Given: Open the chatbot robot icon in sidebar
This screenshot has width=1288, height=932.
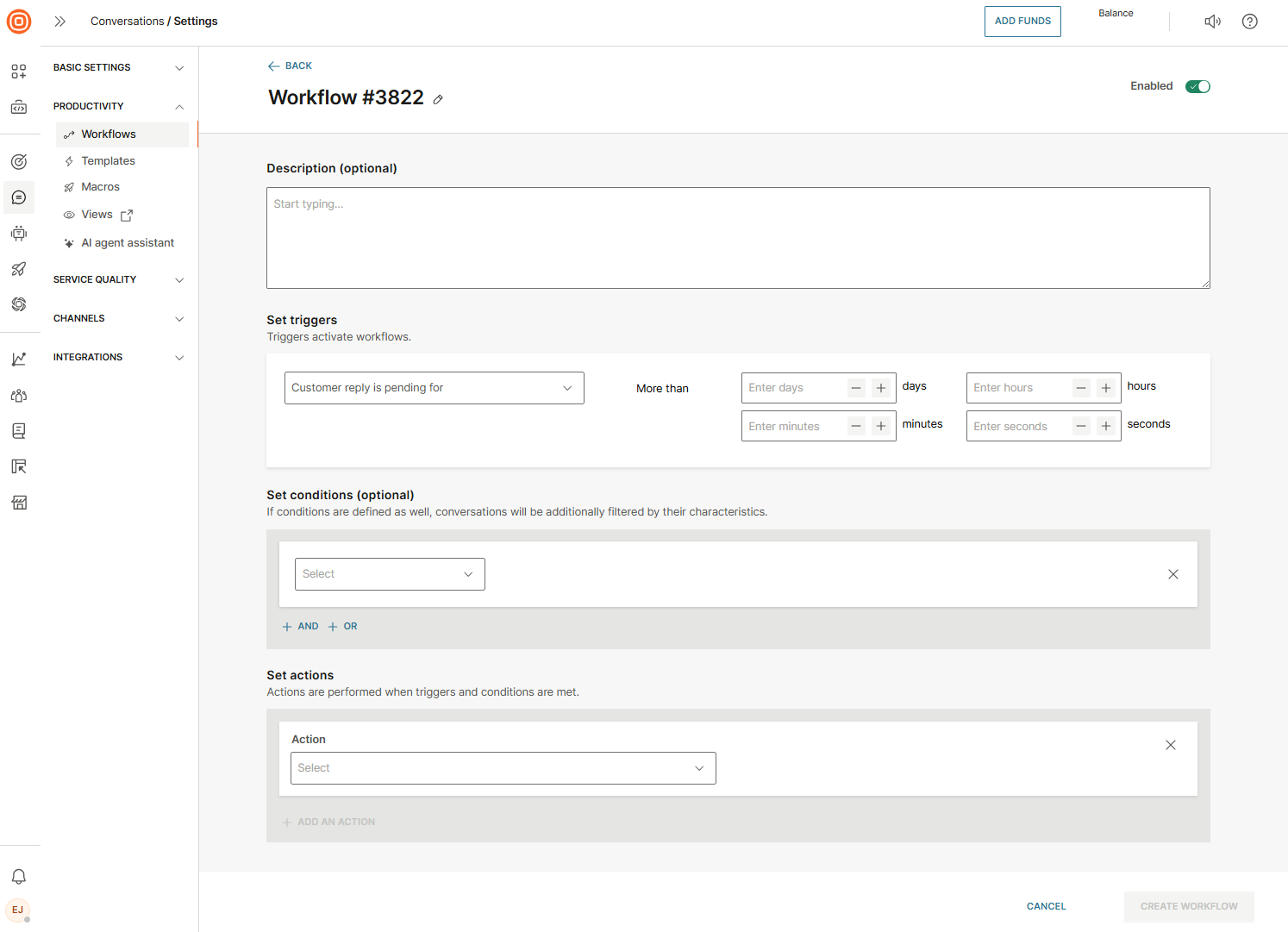Looking at the screenshot, I should coord(19,234).
